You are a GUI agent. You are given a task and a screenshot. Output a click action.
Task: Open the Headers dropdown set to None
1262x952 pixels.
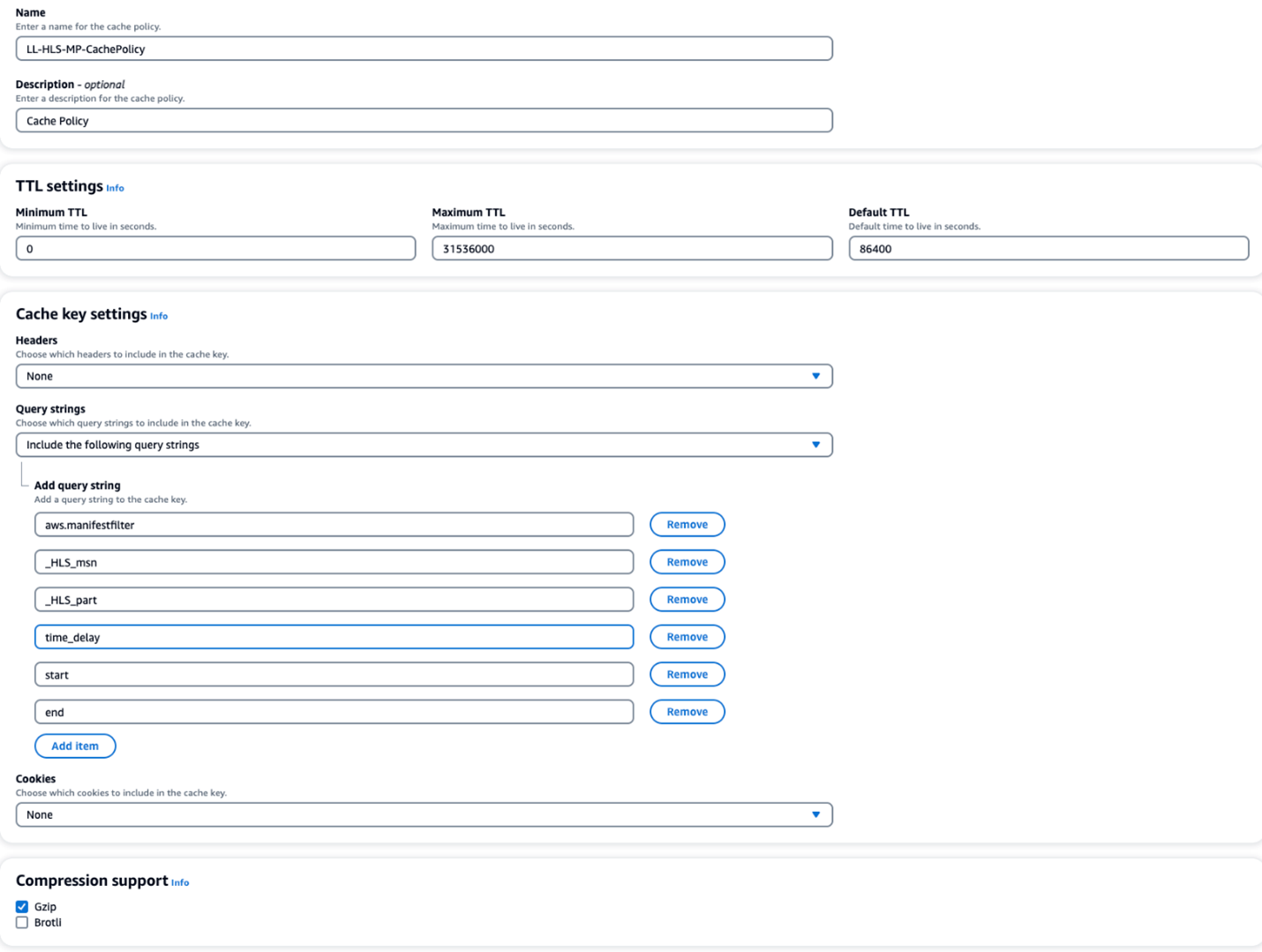click(424, 376)
